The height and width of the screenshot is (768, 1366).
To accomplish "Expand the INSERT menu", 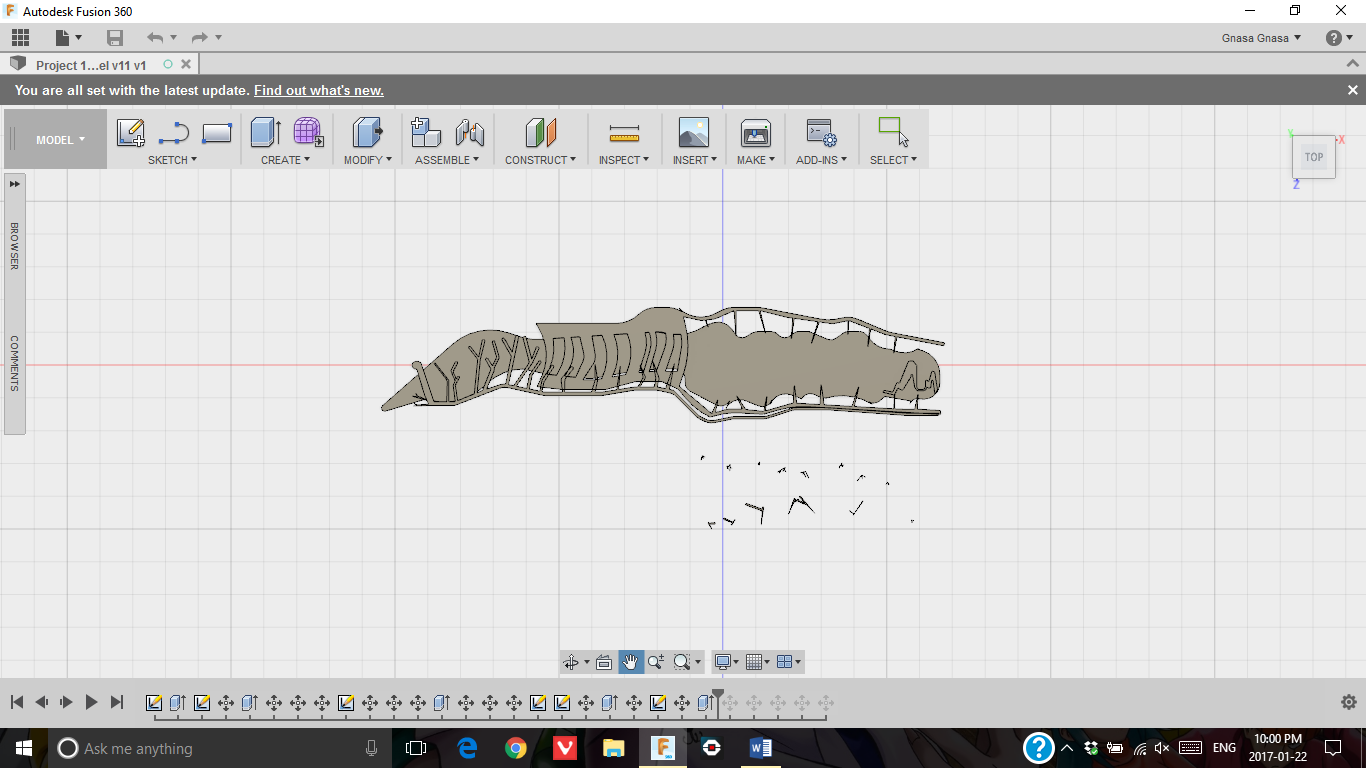I will click(x=694, y=160).
